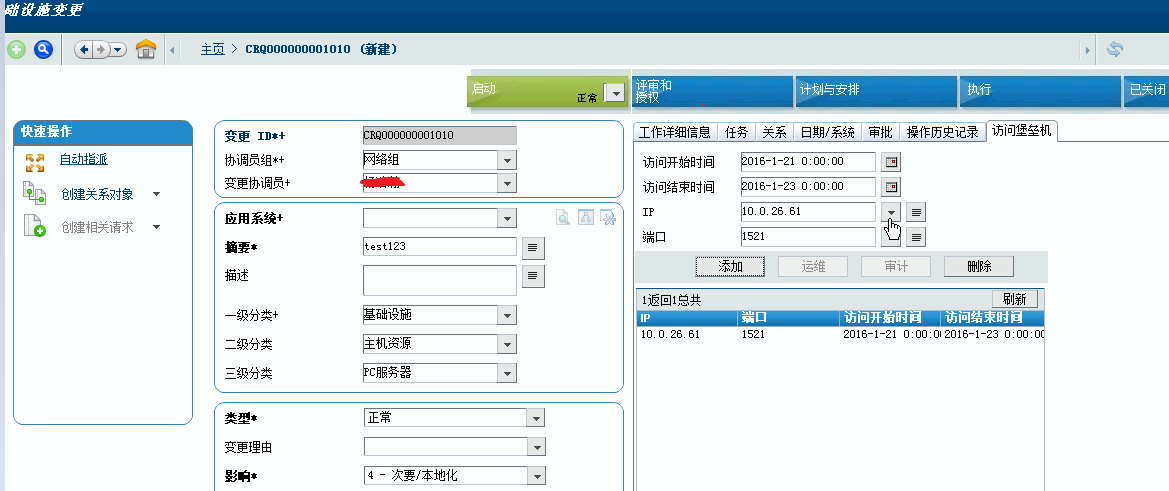Open the IP address dropdown arrow
Image resolution: width=1169 pixels, height=491 pixels.
(x=890, y=212)
